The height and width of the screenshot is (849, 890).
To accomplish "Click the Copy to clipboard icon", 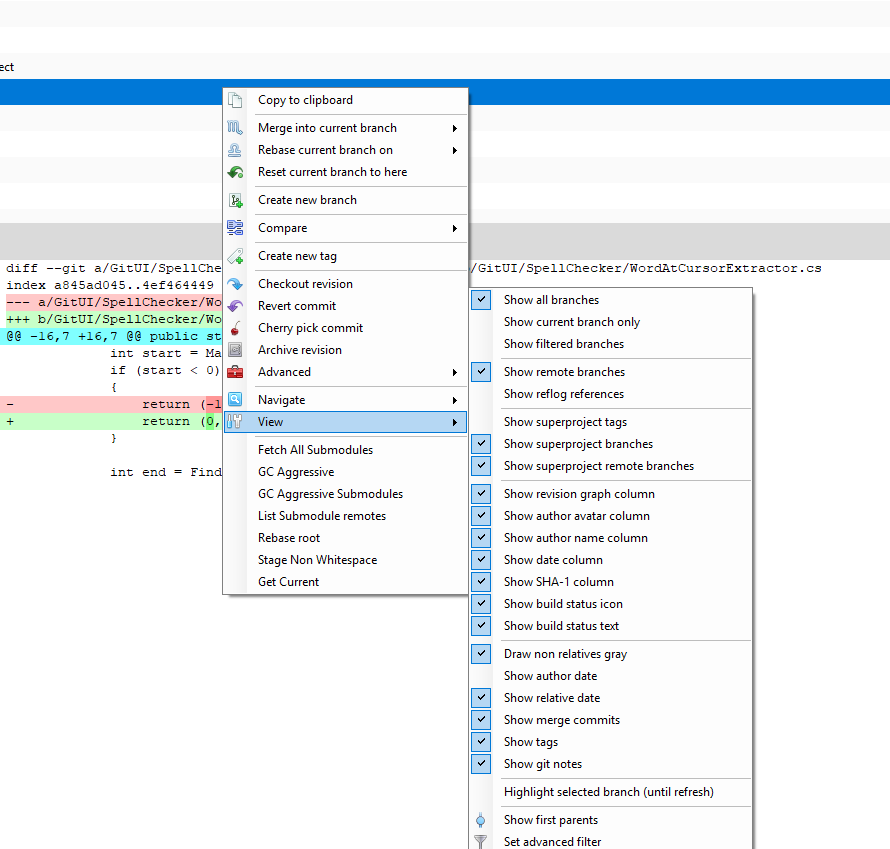I will pos(235,100).
